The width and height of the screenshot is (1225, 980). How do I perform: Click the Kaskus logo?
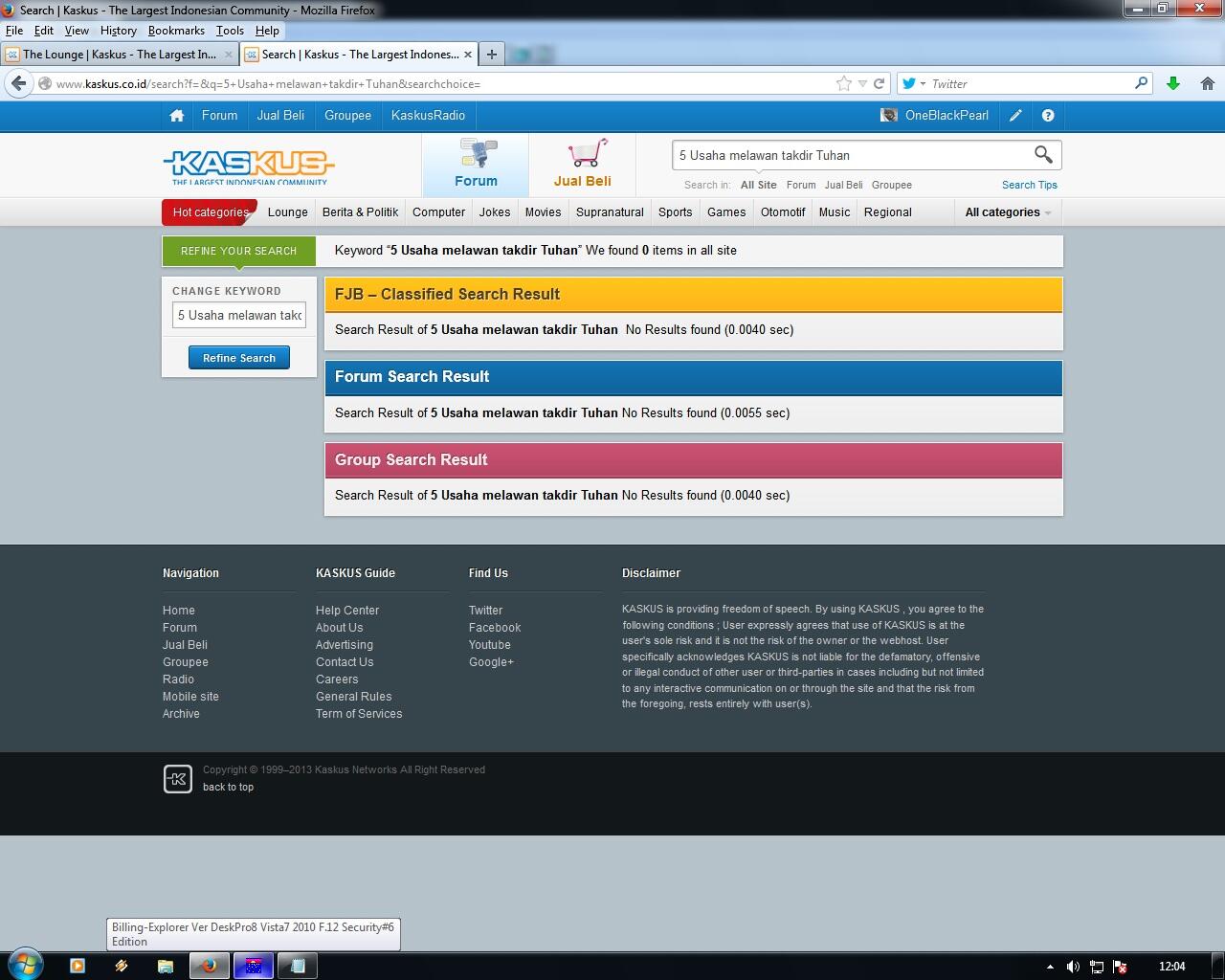click(x=249, y=167)
